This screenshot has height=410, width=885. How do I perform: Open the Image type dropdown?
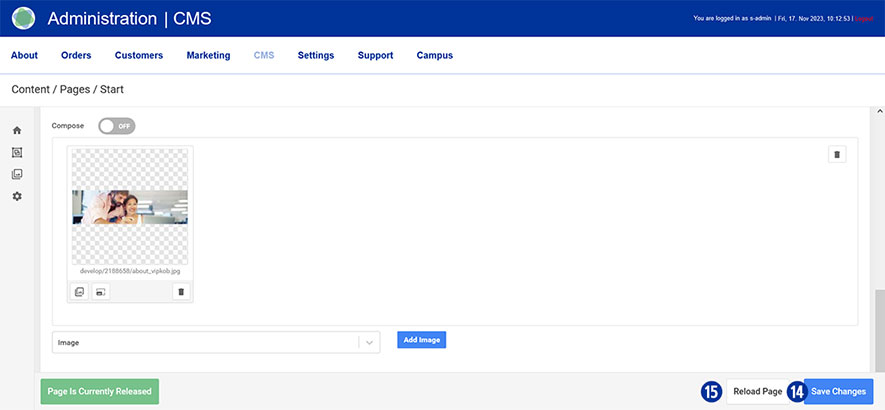pos(205,342)
